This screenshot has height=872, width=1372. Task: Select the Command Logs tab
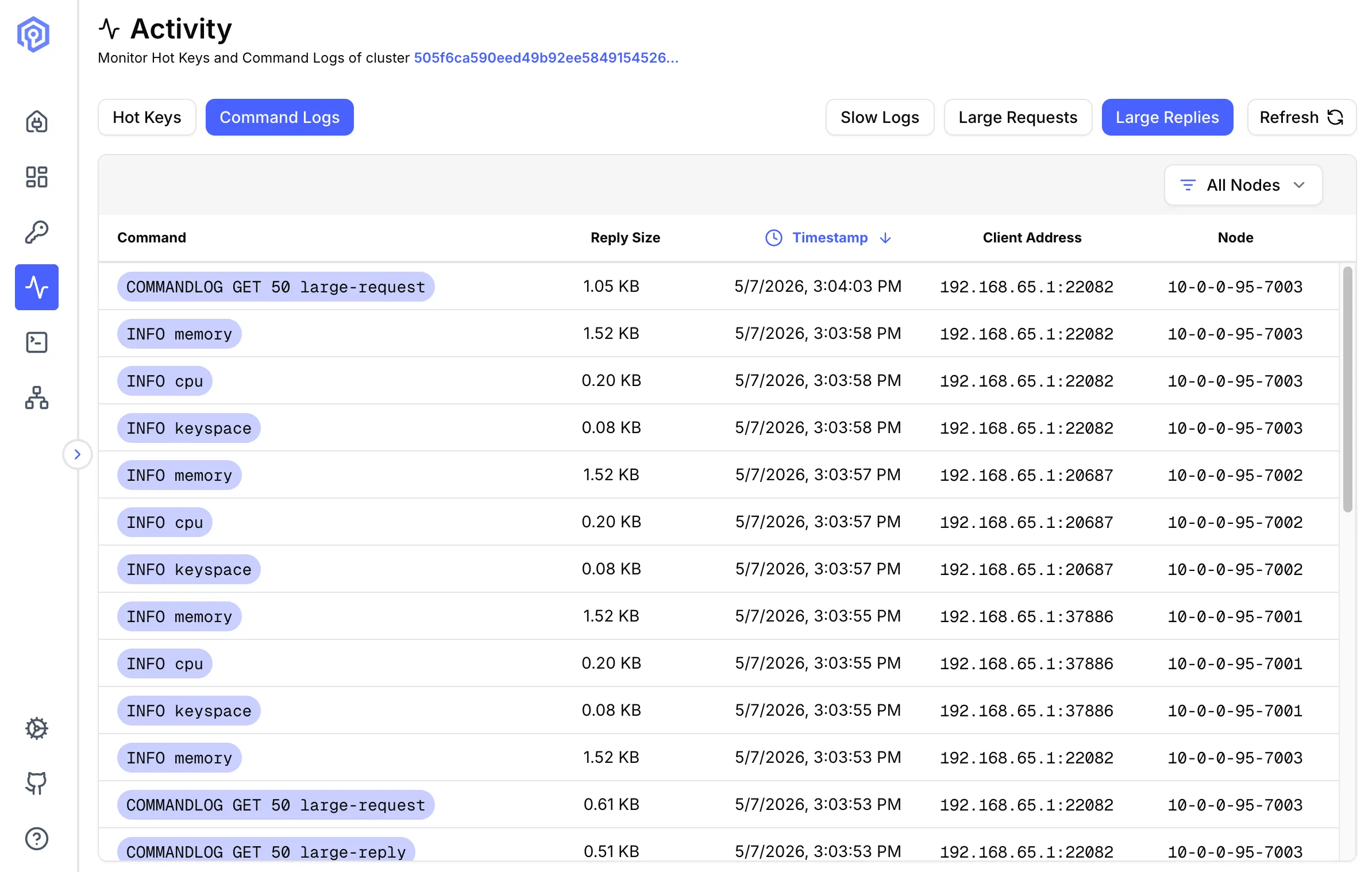point(280,117)
